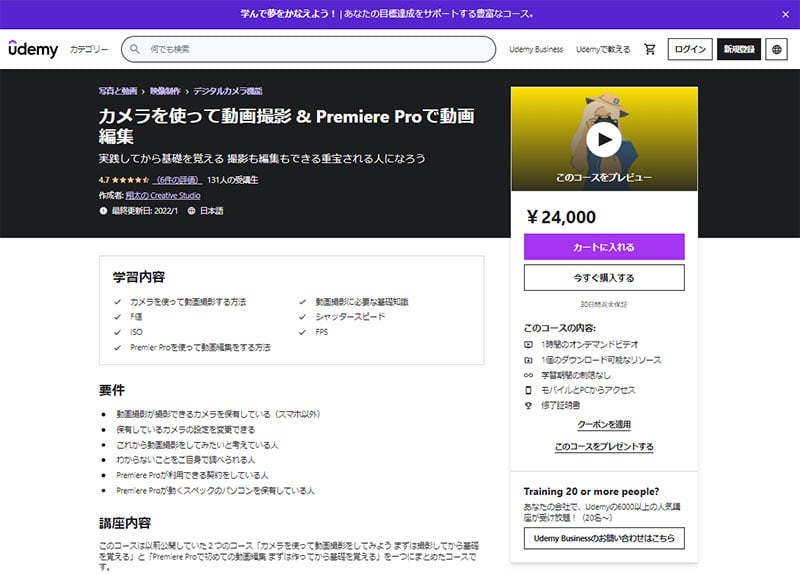Click the 'シャッタースピード' item
The height and width of the screenshot is (574, 800).
point(350,317)
